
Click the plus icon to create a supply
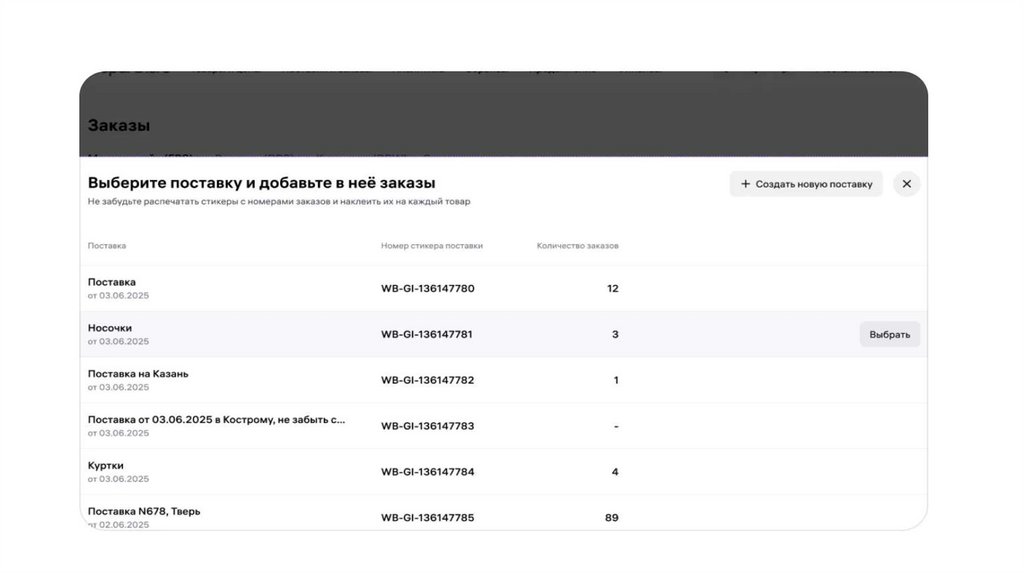coord(745,184)
